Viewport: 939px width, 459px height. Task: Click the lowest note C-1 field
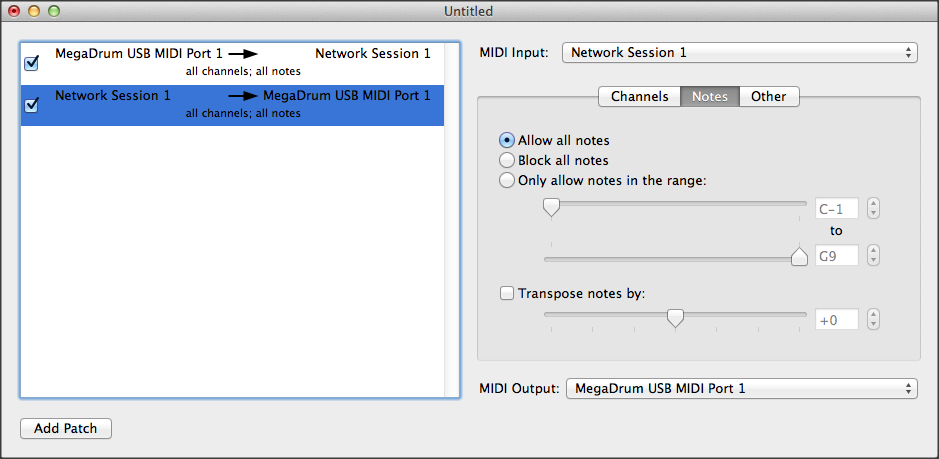tap(837, 209)
